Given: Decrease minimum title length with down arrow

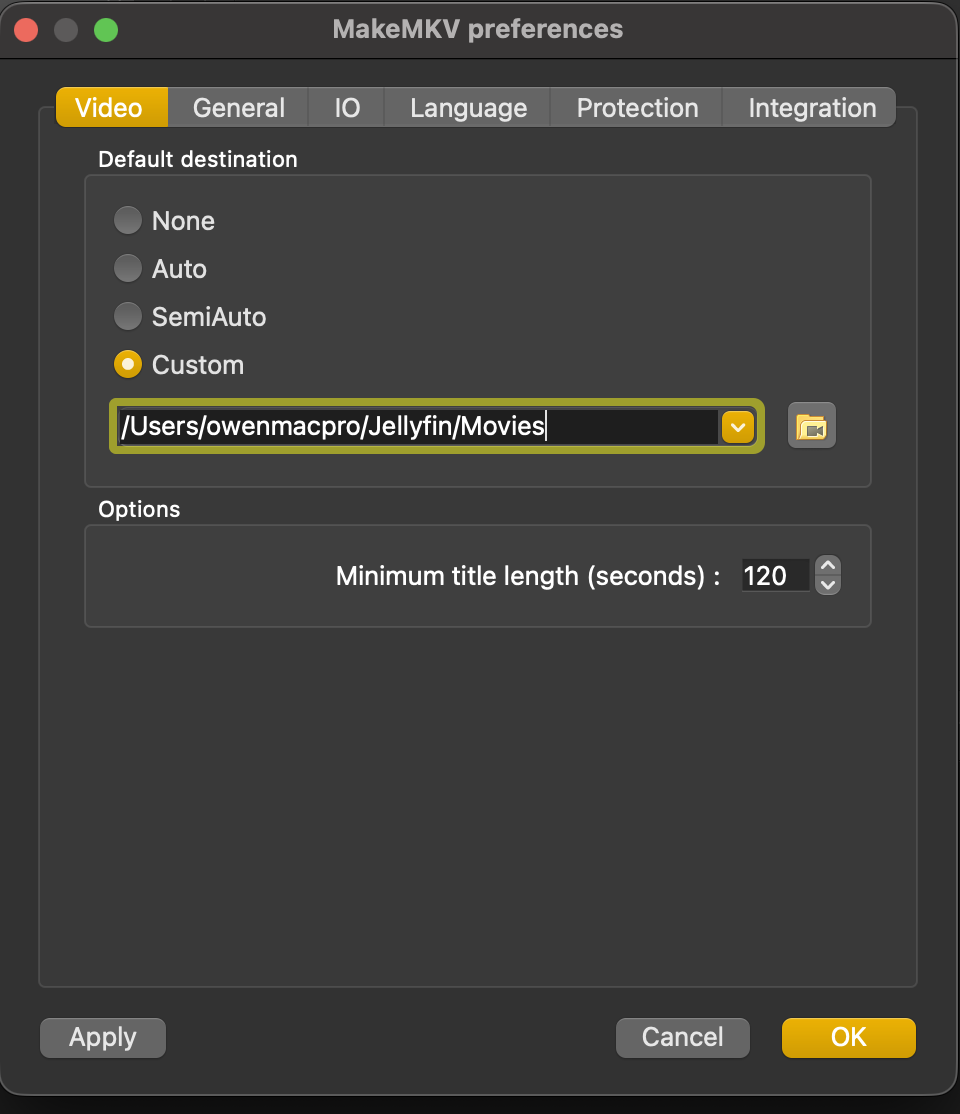Looking at the screenshot, I should coord(828,585).
